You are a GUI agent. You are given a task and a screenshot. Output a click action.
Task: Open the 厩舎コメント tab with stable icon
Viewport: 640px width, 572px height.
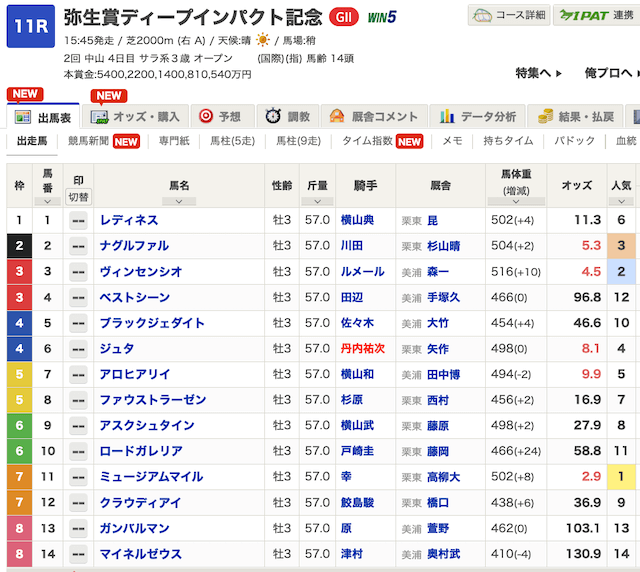[x=374, y=116]
